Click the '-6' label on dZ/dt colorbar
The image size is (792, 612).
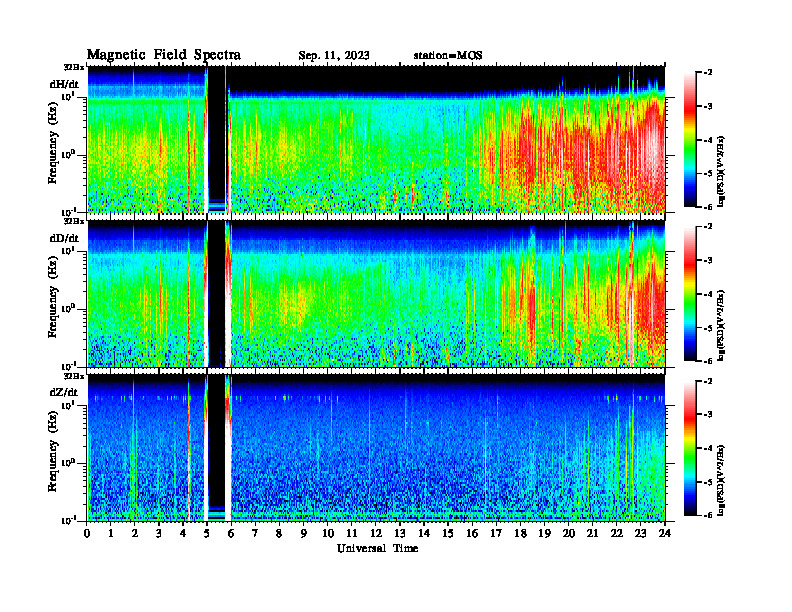click(707, 515)
